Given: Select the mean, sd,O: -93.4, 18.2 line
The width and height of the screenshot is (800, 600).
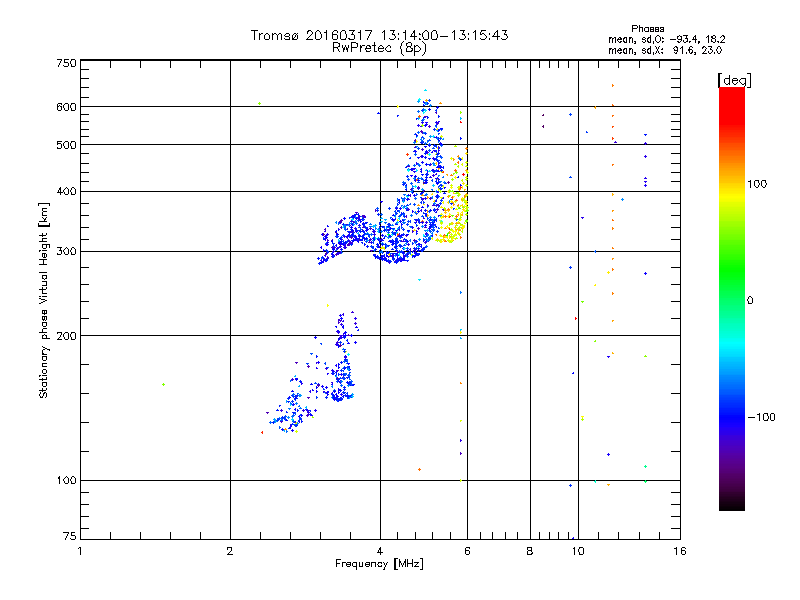Looking at the screenshot, I should (667, 39).
